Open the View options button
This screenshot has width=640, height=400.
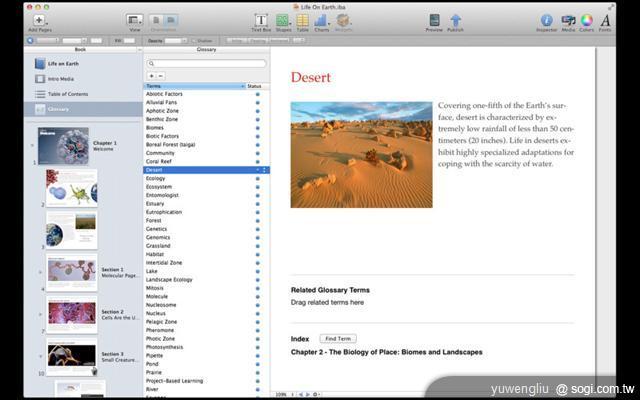pyautogui.click(x=134, y=20)
